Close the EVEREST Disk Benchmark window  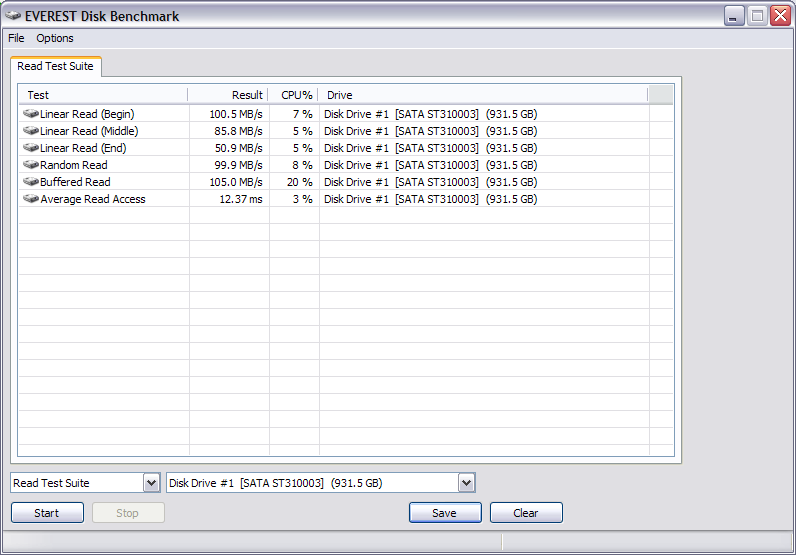781,16
